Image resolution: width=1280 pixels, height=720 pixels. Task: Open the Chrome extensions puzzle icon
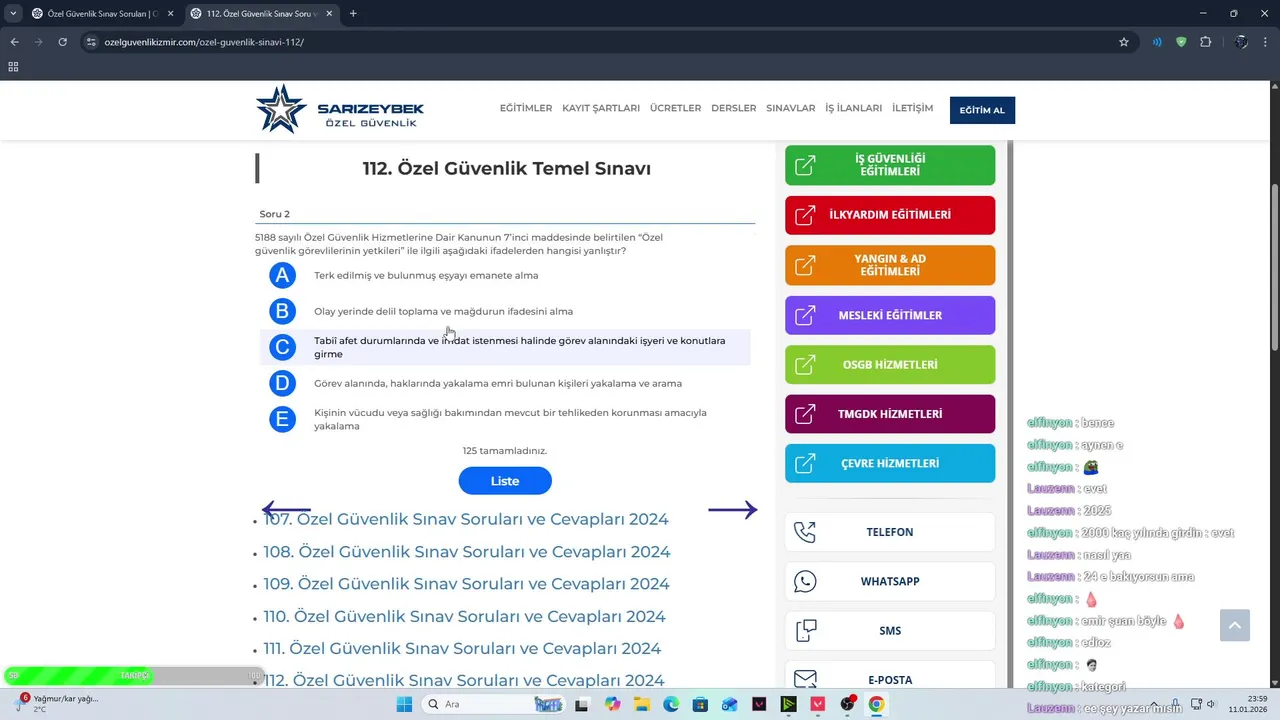1205,42
